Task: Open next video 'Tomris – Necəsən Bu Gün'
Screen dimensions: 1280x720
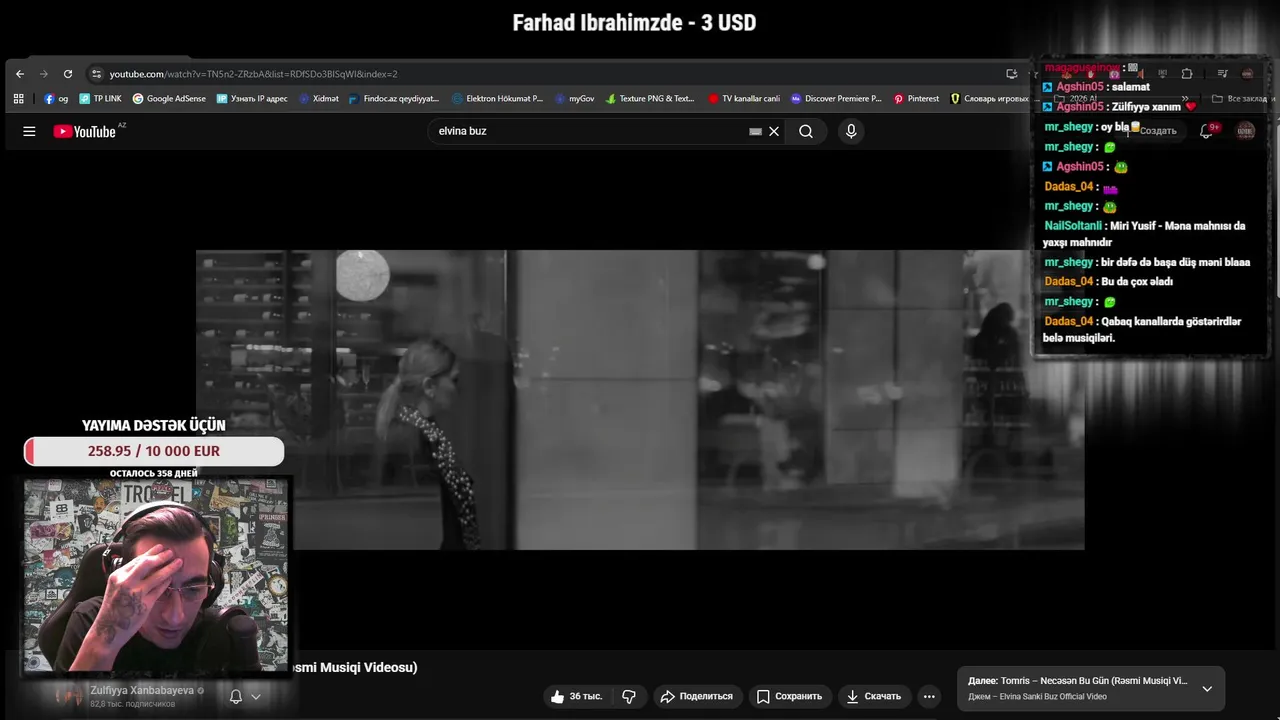Action: tap(1078, 680)
